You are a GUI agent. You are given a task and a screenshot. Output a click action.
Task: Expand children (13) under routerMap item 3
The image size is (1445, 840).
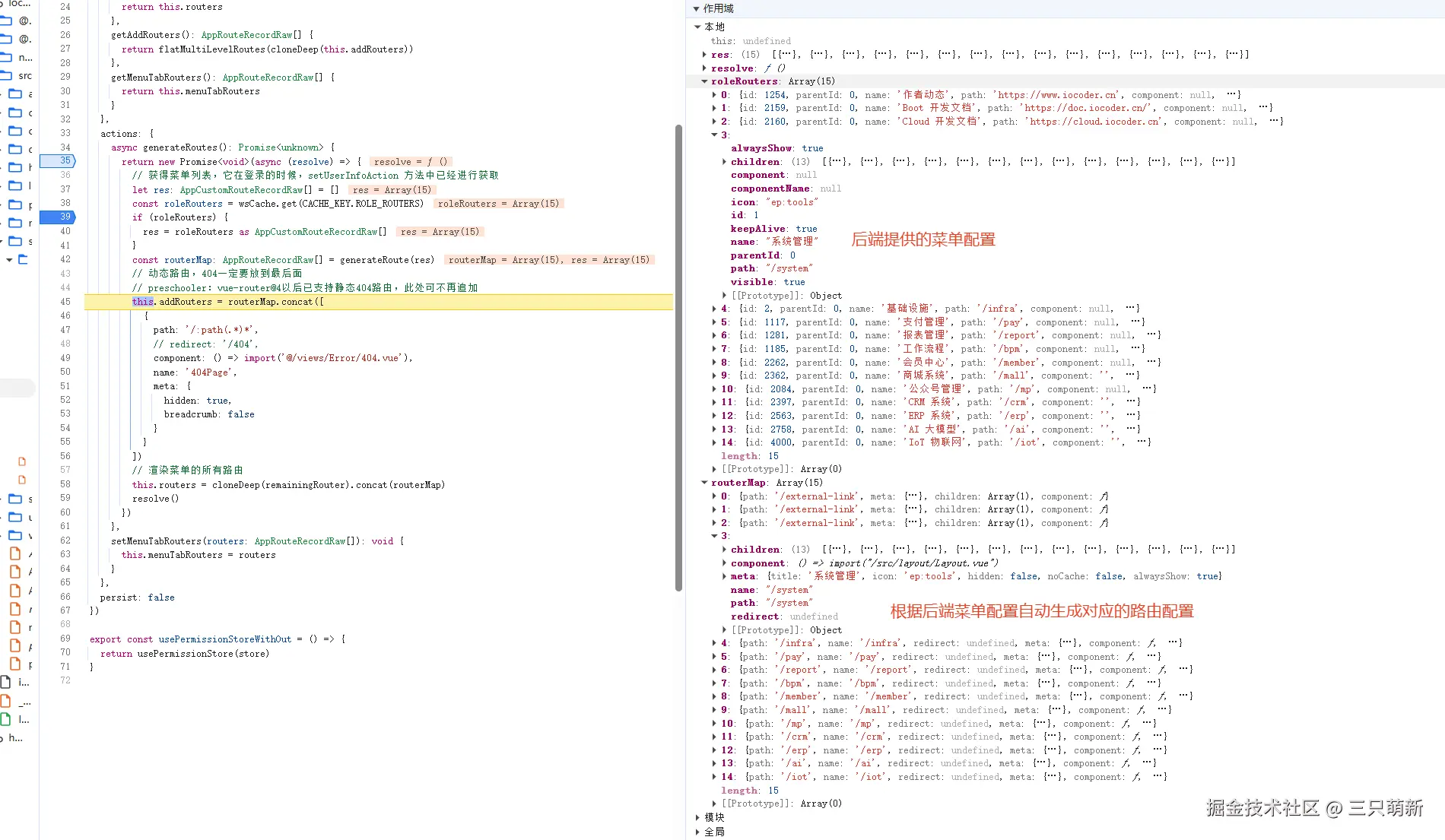click(724, 550)
